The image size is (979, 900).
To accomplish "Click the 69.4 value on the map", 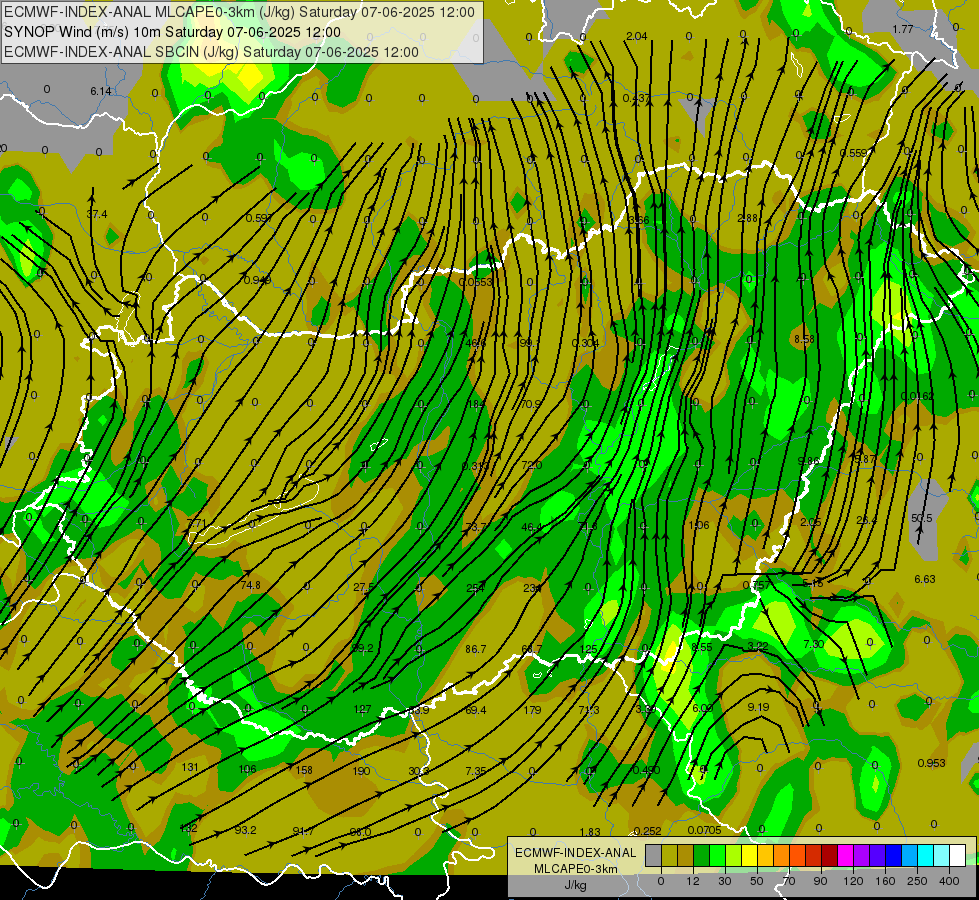I will click(x=476, y=710).
